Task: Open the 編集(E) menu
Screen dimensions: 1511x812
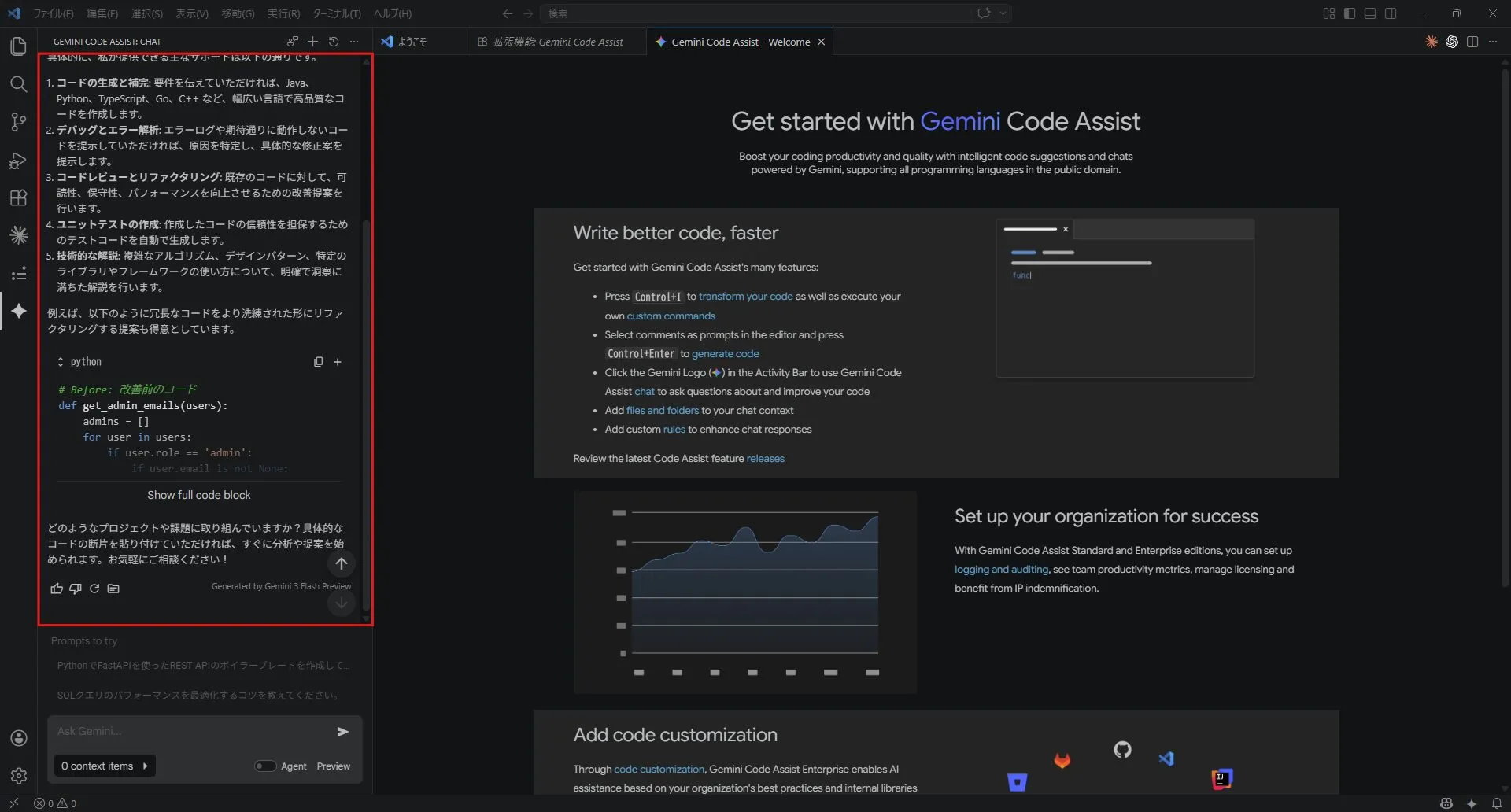Action: (x=102, y=13)
